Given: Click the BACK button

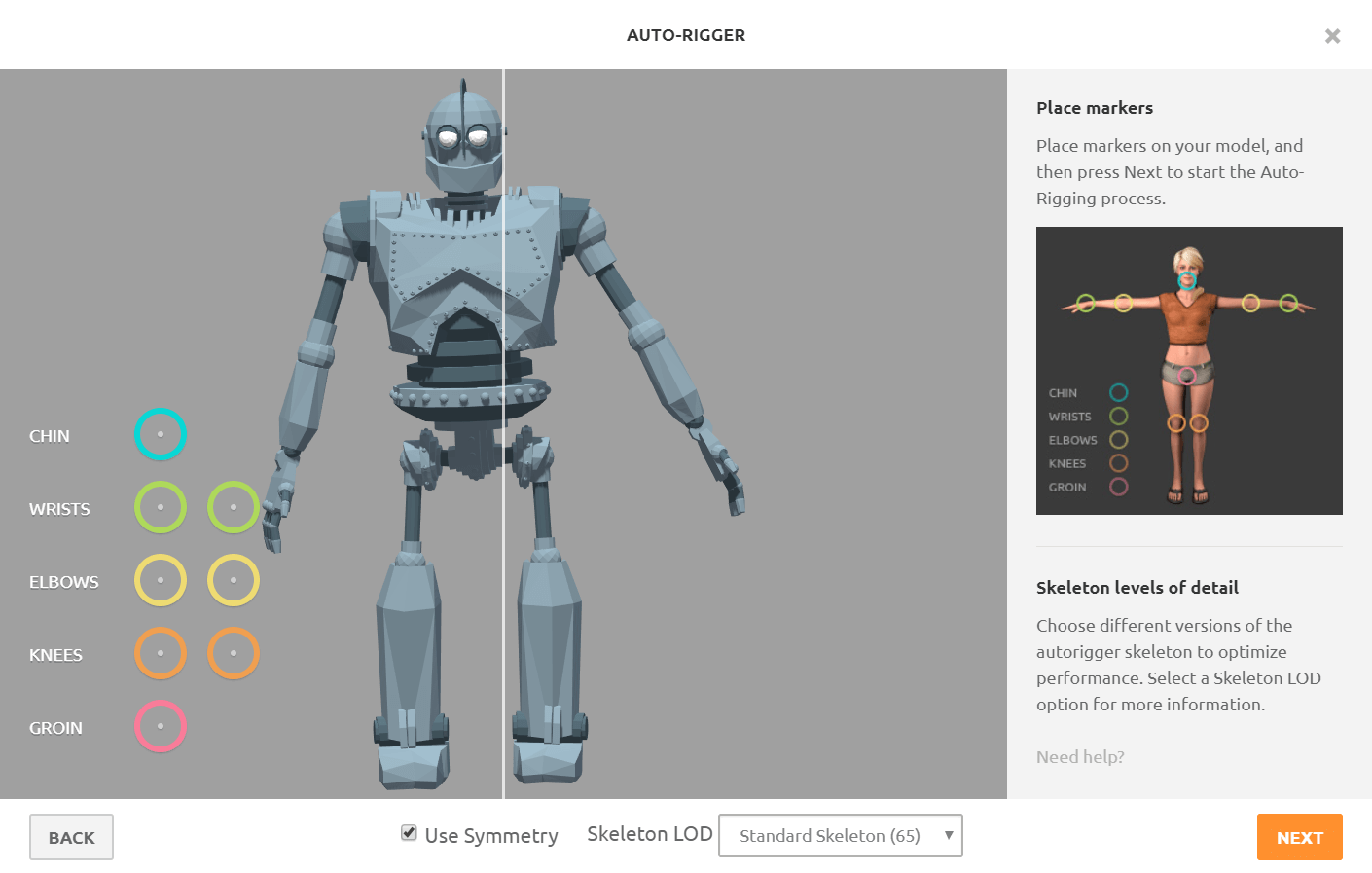Looking at the screenshot, I should (x=71, y=837).
